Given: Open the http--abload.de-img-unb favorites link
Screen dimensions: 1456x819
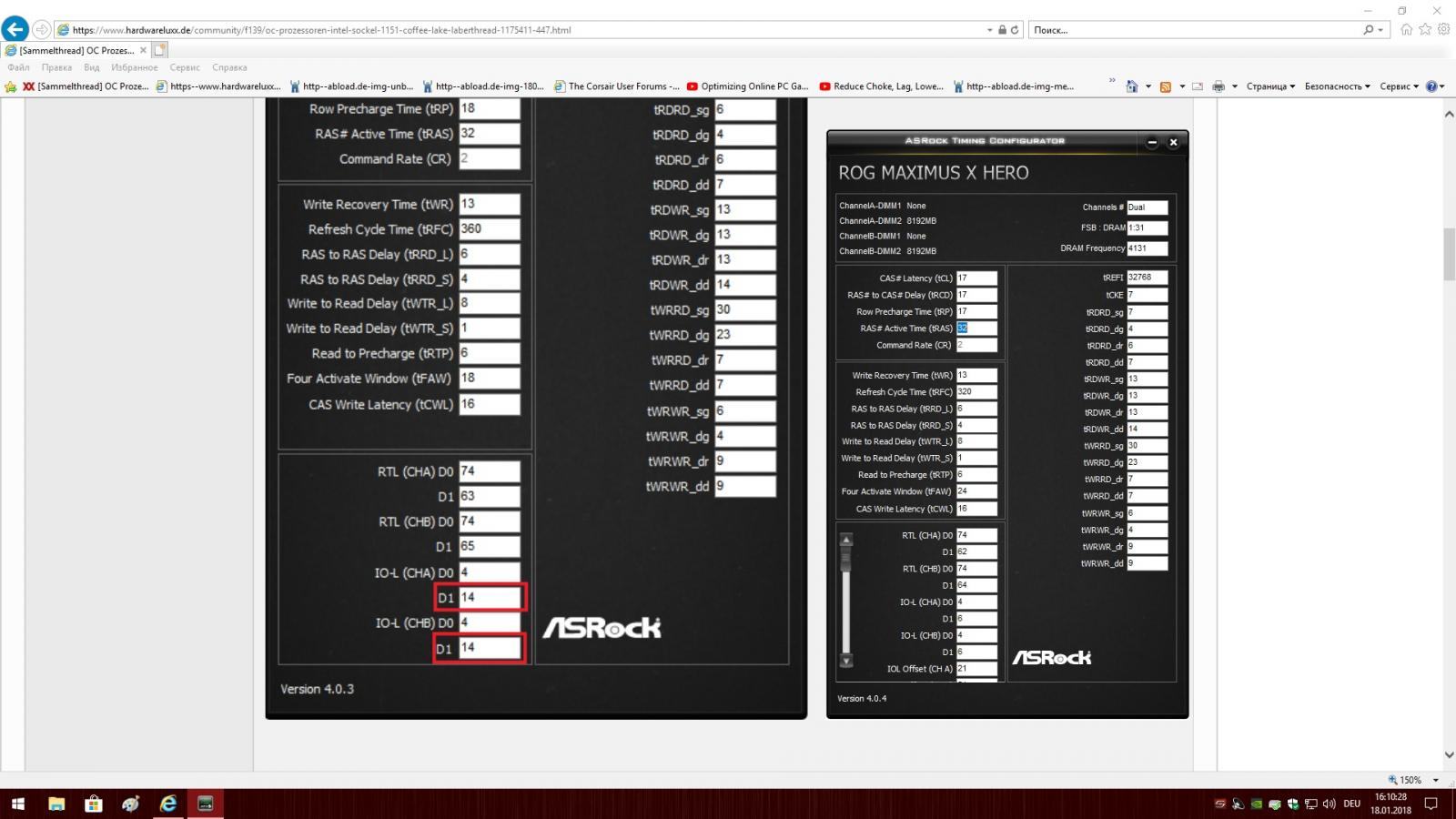Looking at the screenshot, I should pos(351,86).
